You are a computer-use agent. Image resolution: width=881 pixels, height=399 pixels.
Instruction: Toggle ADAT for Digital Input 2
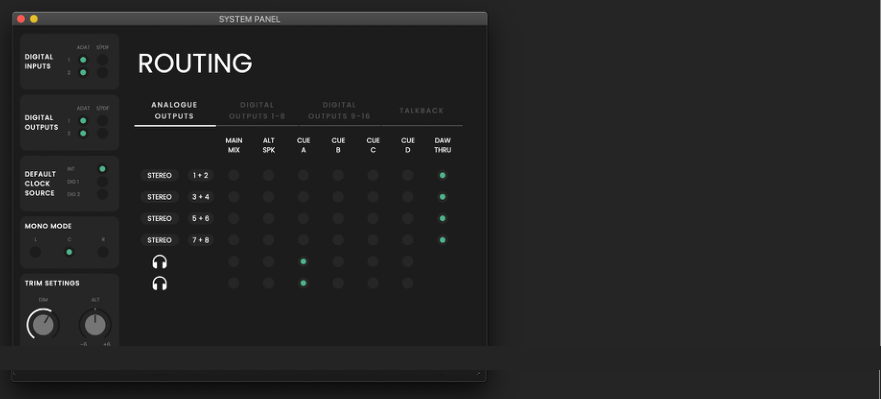click(83, 72)
